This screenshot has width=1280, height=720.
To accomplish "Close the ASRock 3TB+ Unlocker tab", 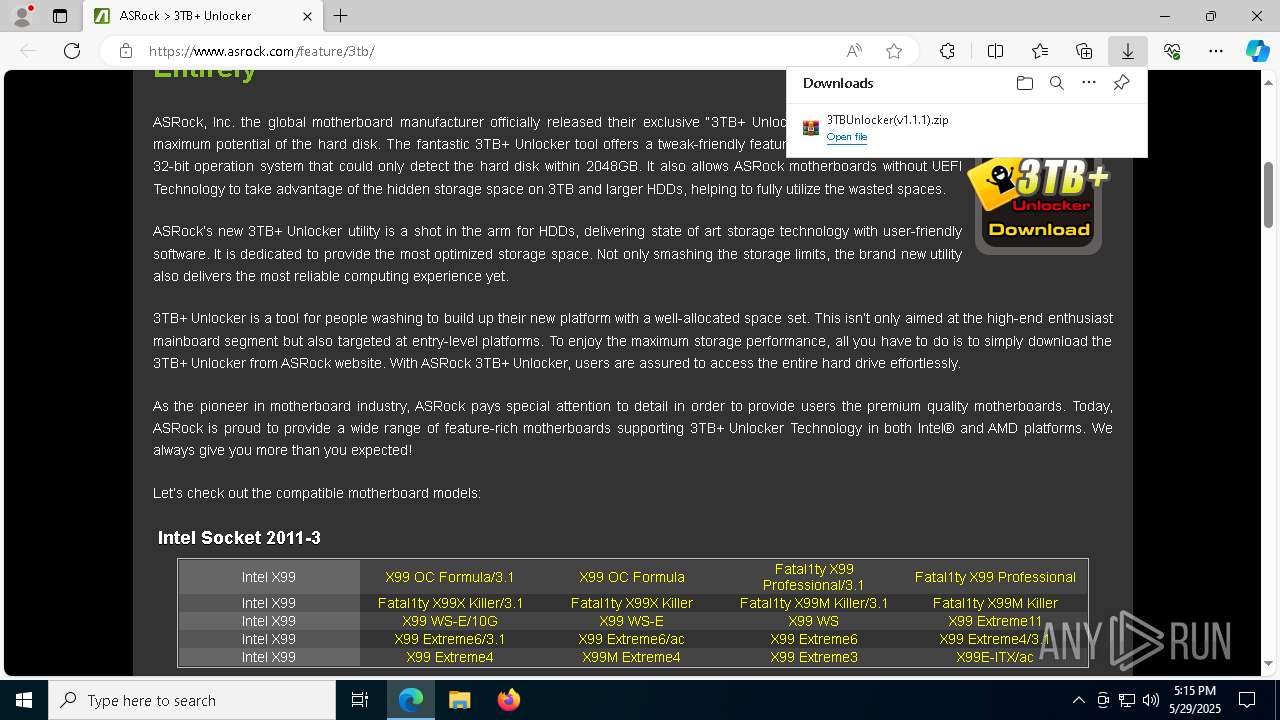I will point(308,16).
